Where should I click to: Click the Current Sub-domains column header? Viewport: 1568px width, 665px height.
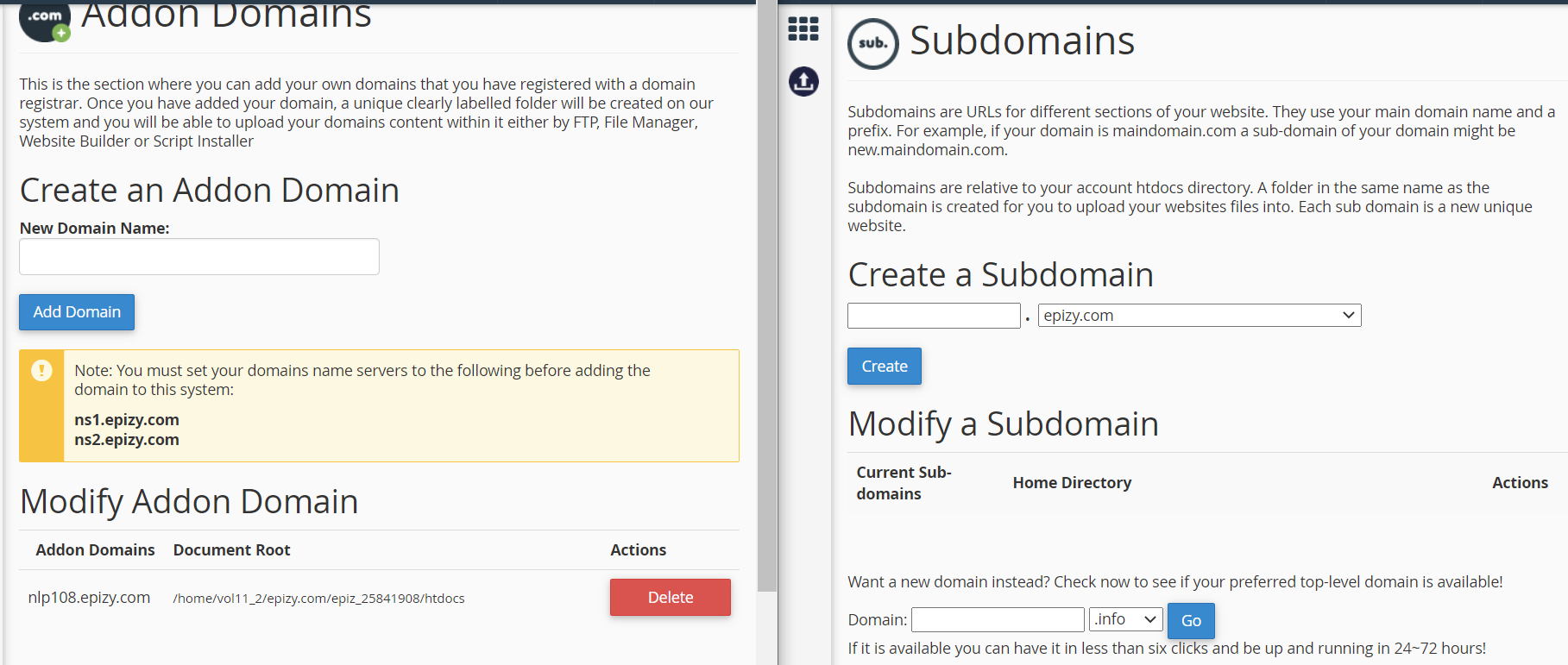pos(904,483)
